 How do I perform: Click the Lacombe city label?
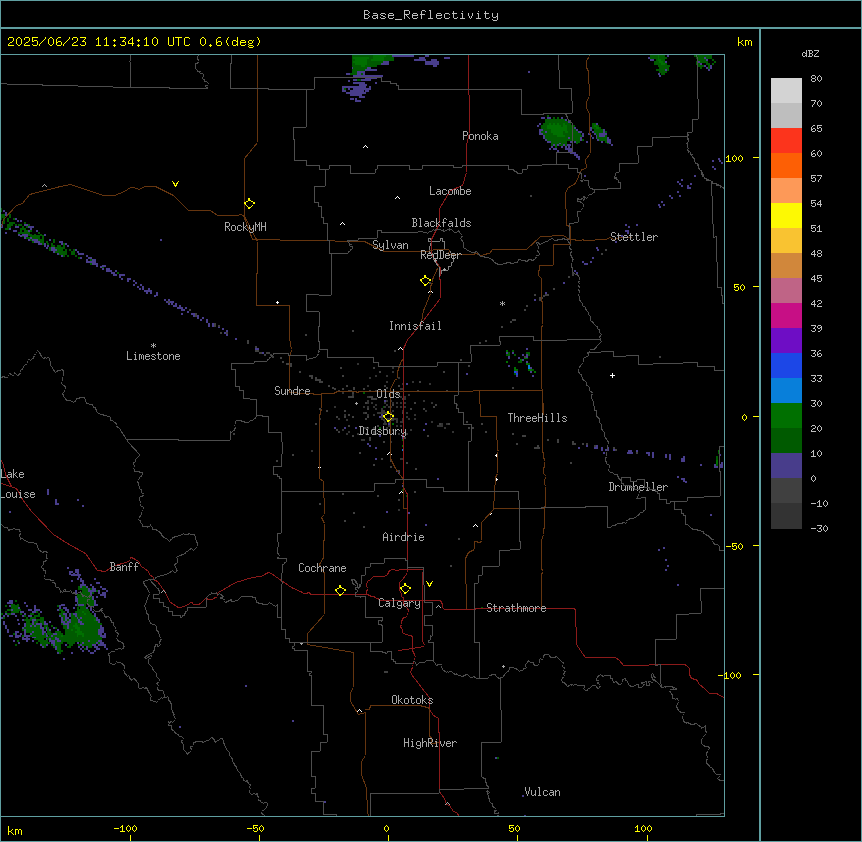pos(450,191)
